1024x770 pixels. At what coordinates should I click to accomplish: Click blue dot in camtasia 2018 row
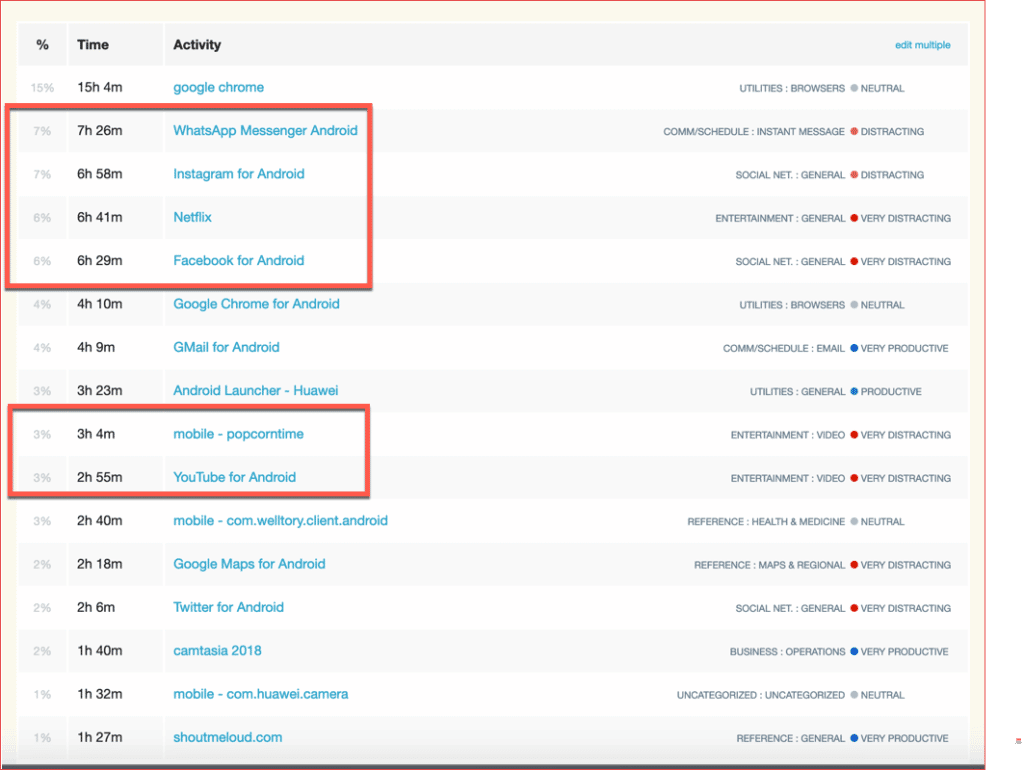tap(854, 652)
